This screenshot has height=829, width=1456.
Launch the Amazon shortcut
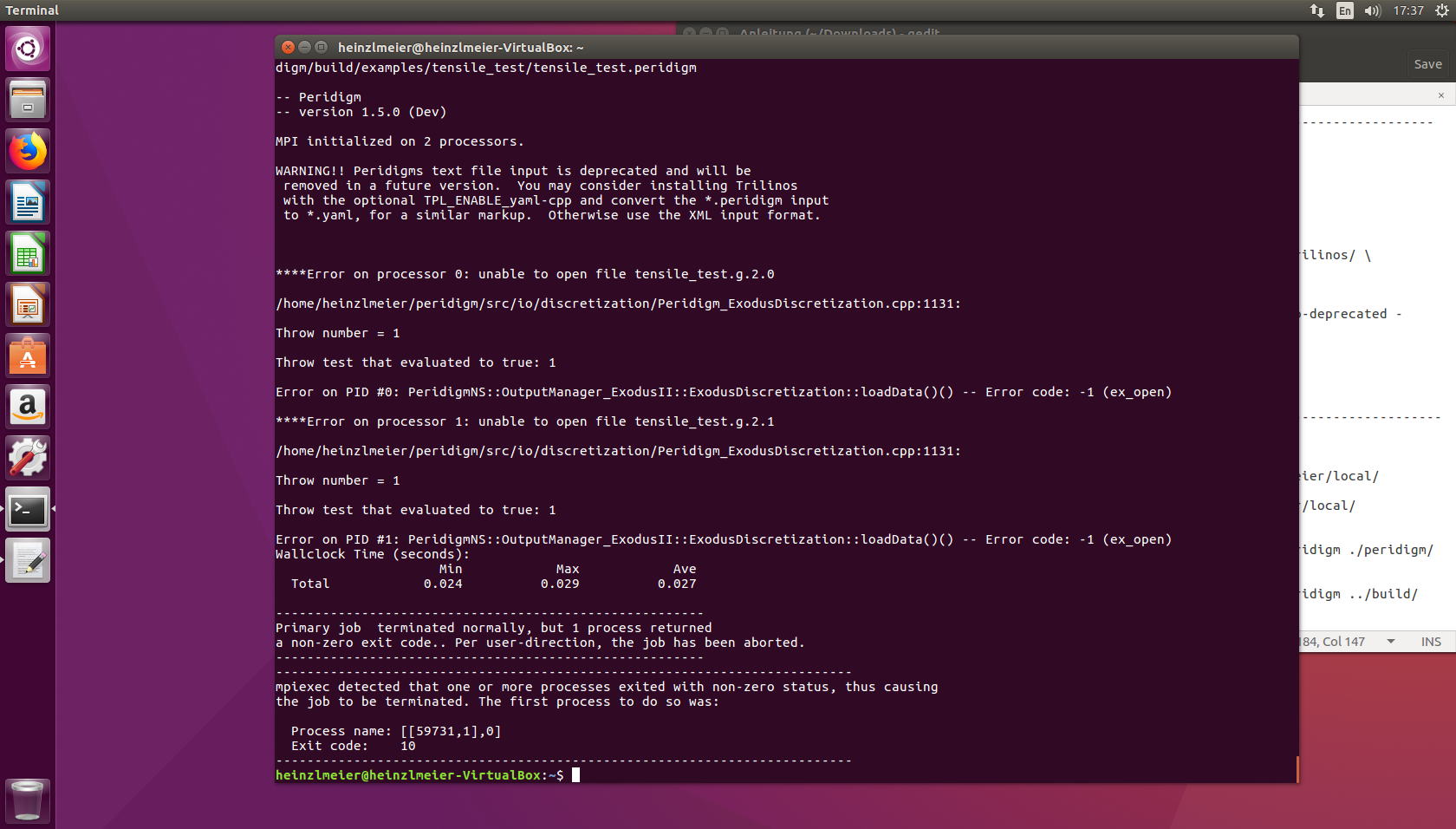click(x=28, y=407)
